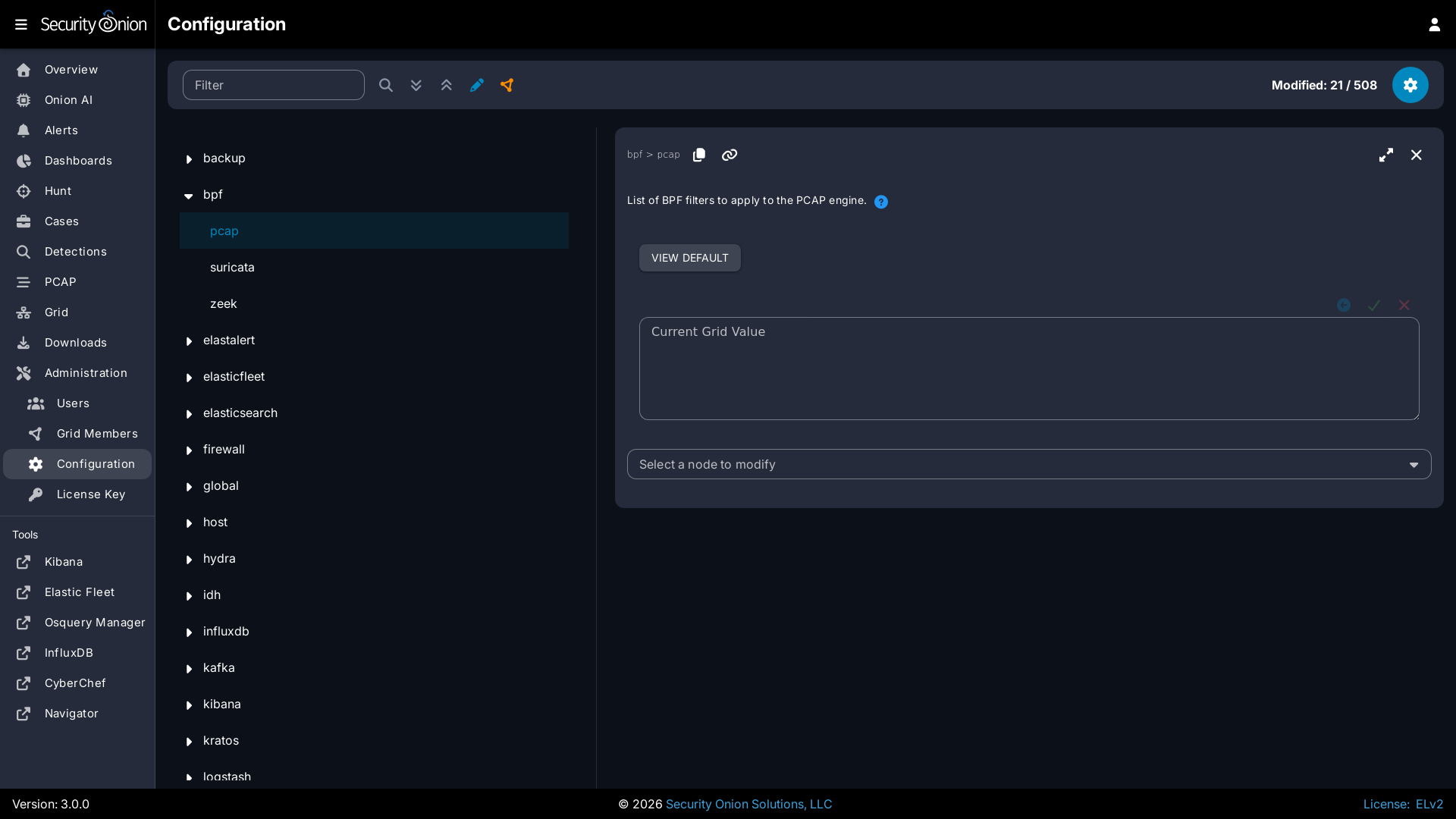
Task: Toggle the hamburger navigation menu
Action: click(21, 24)
